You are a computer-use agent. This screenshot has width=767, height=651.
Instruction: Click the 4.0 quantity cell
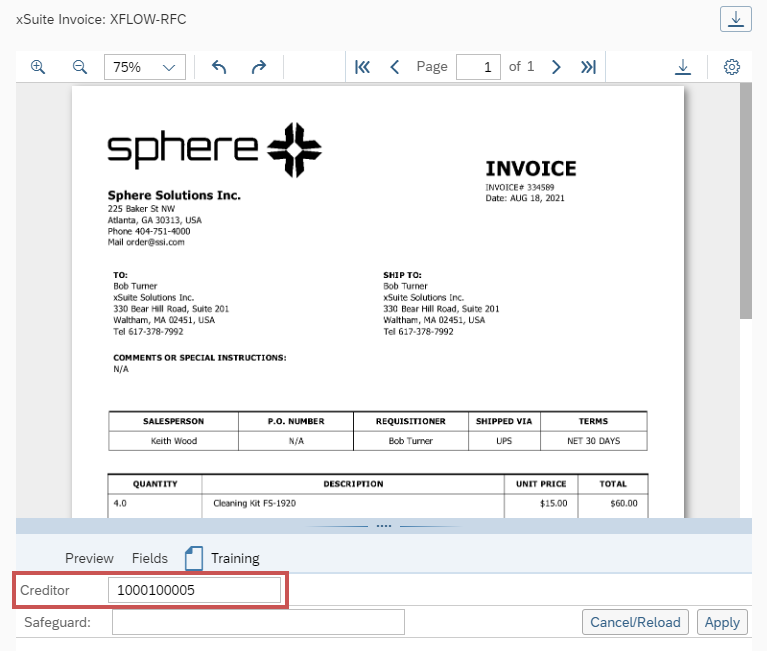[x=120, y=503]
